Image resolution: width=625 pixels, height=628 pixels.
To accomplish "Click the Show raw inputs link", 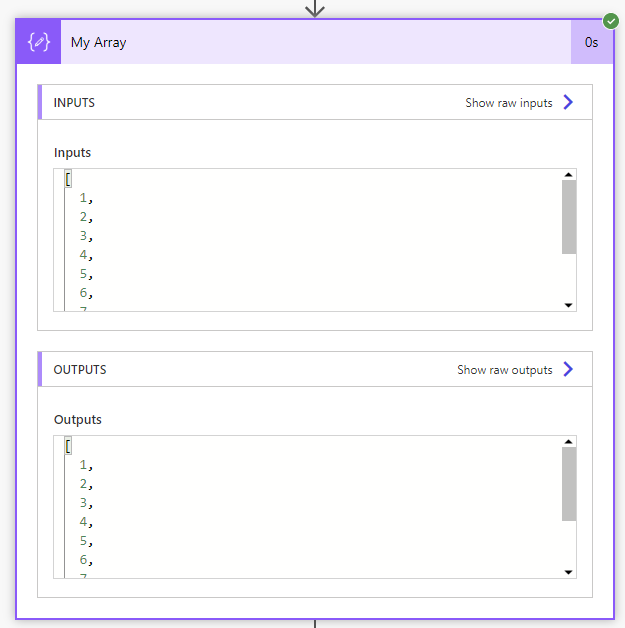I will 508,103.
